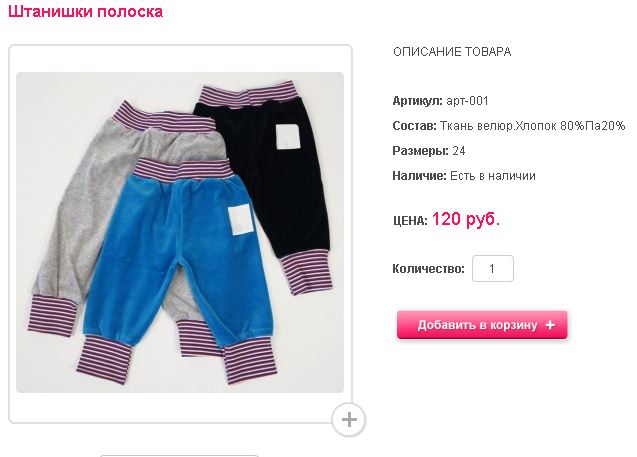Click the white tag on the black pants
637x457 pixels.
[288, 136]
